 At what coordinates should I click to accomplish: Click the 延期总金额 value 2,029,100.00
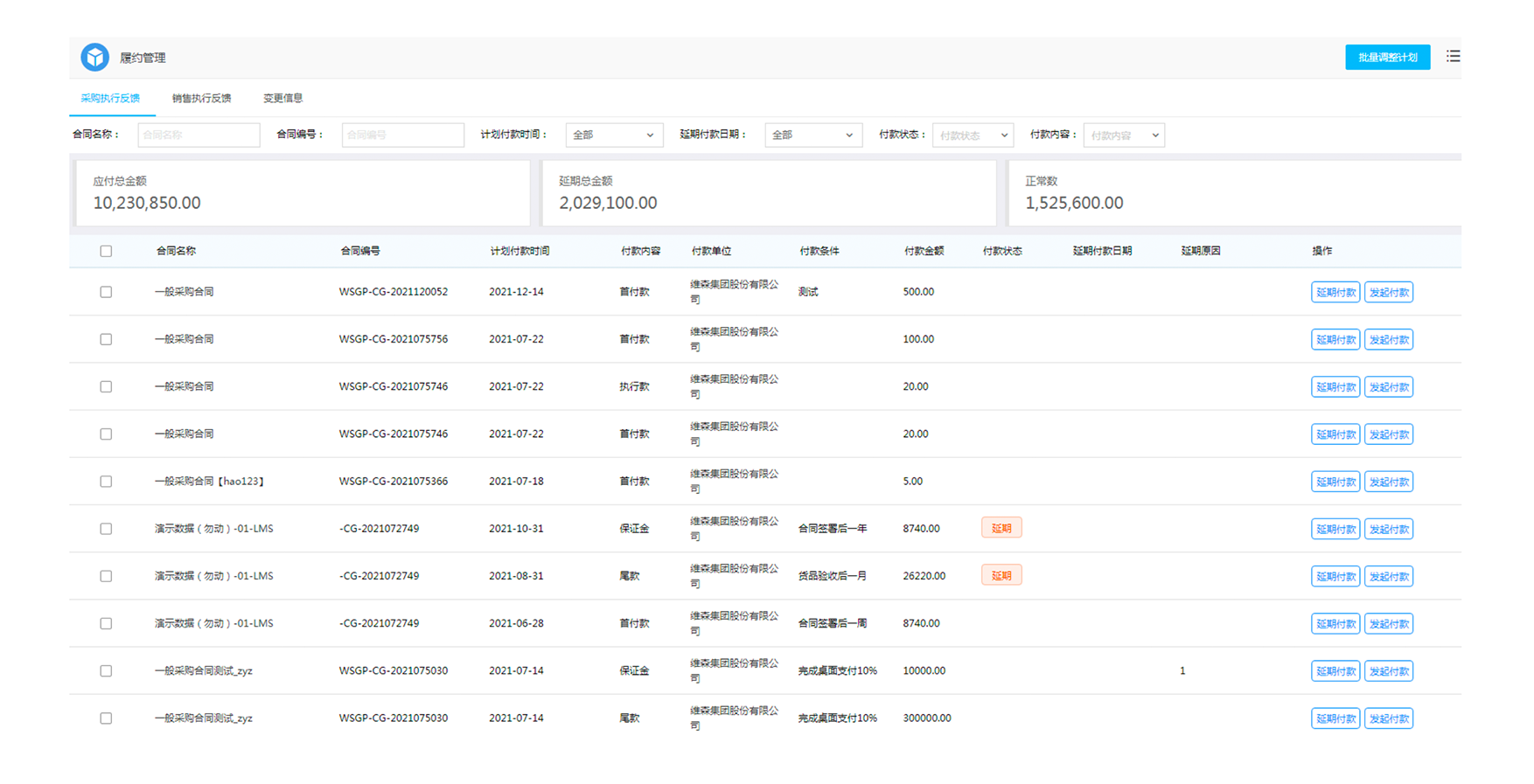pyautogui.click(x=608, y=203)
